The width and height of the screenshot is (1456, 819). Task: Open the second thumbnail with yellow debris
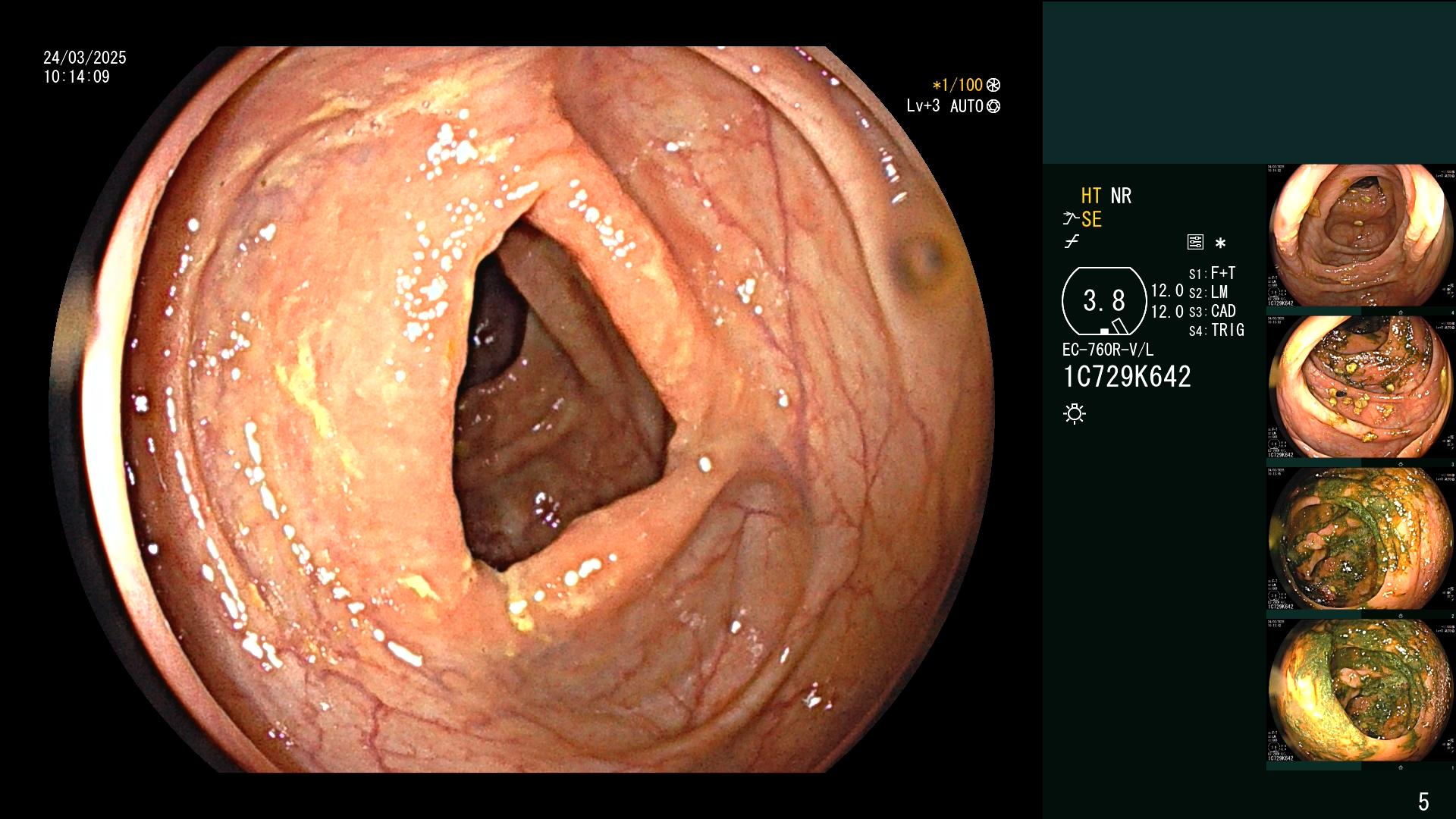[x=1361, y=388]
